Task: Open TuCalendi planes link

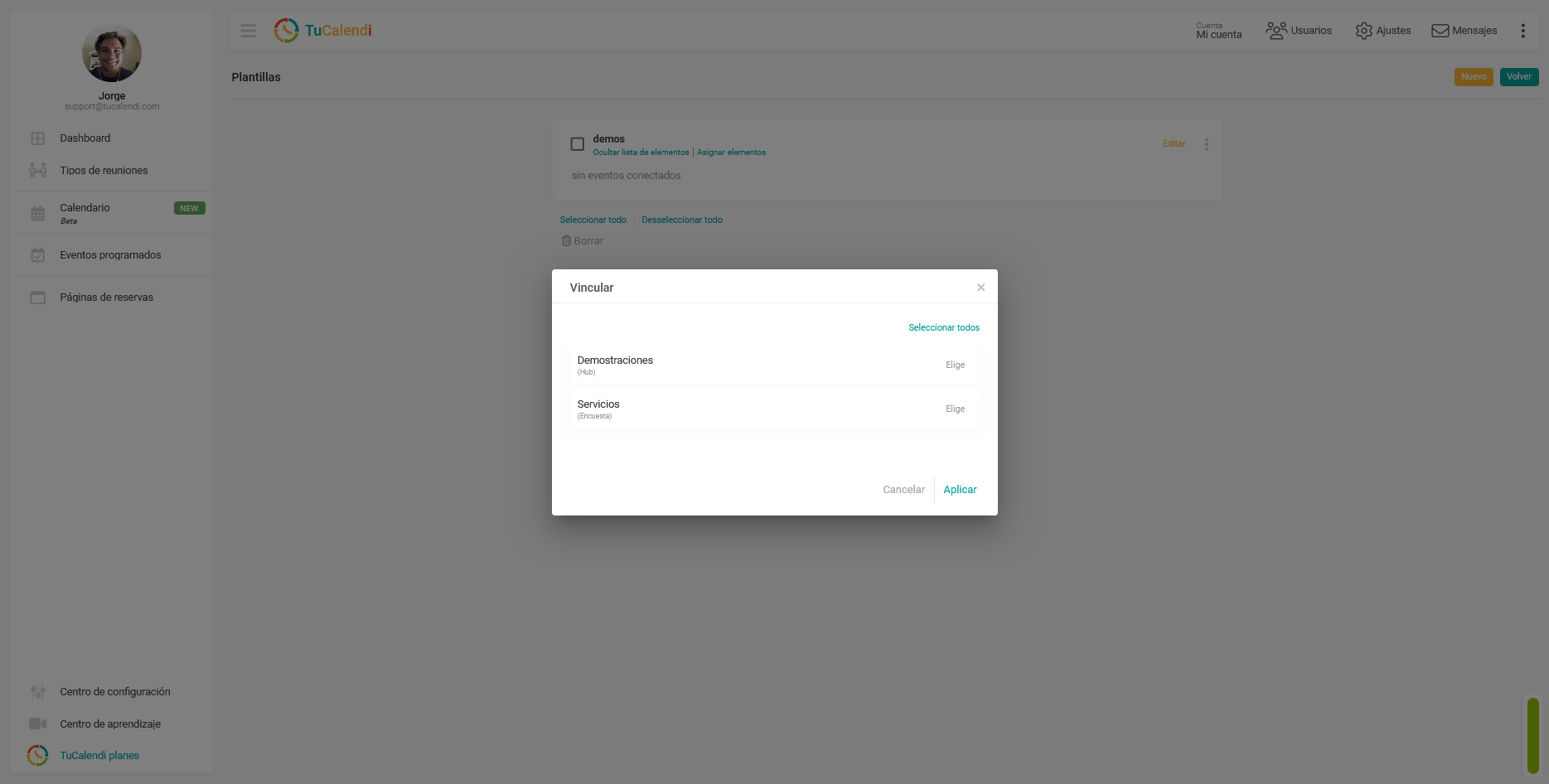Action: (x=99, y=756)
